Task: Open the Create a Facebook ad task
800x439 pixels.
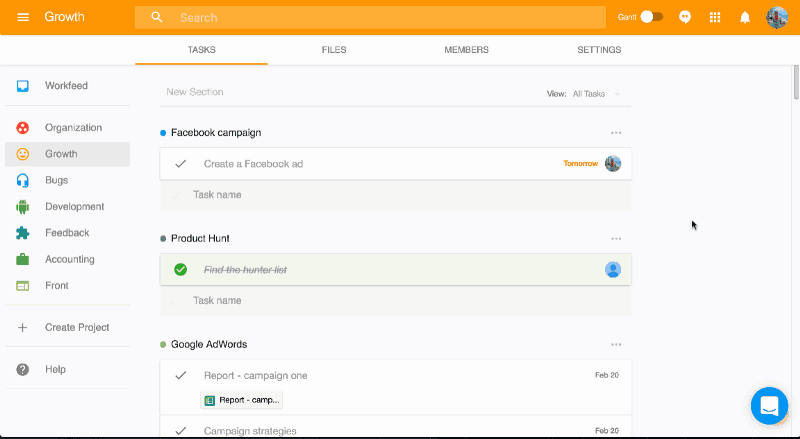Action: [395, 164]
